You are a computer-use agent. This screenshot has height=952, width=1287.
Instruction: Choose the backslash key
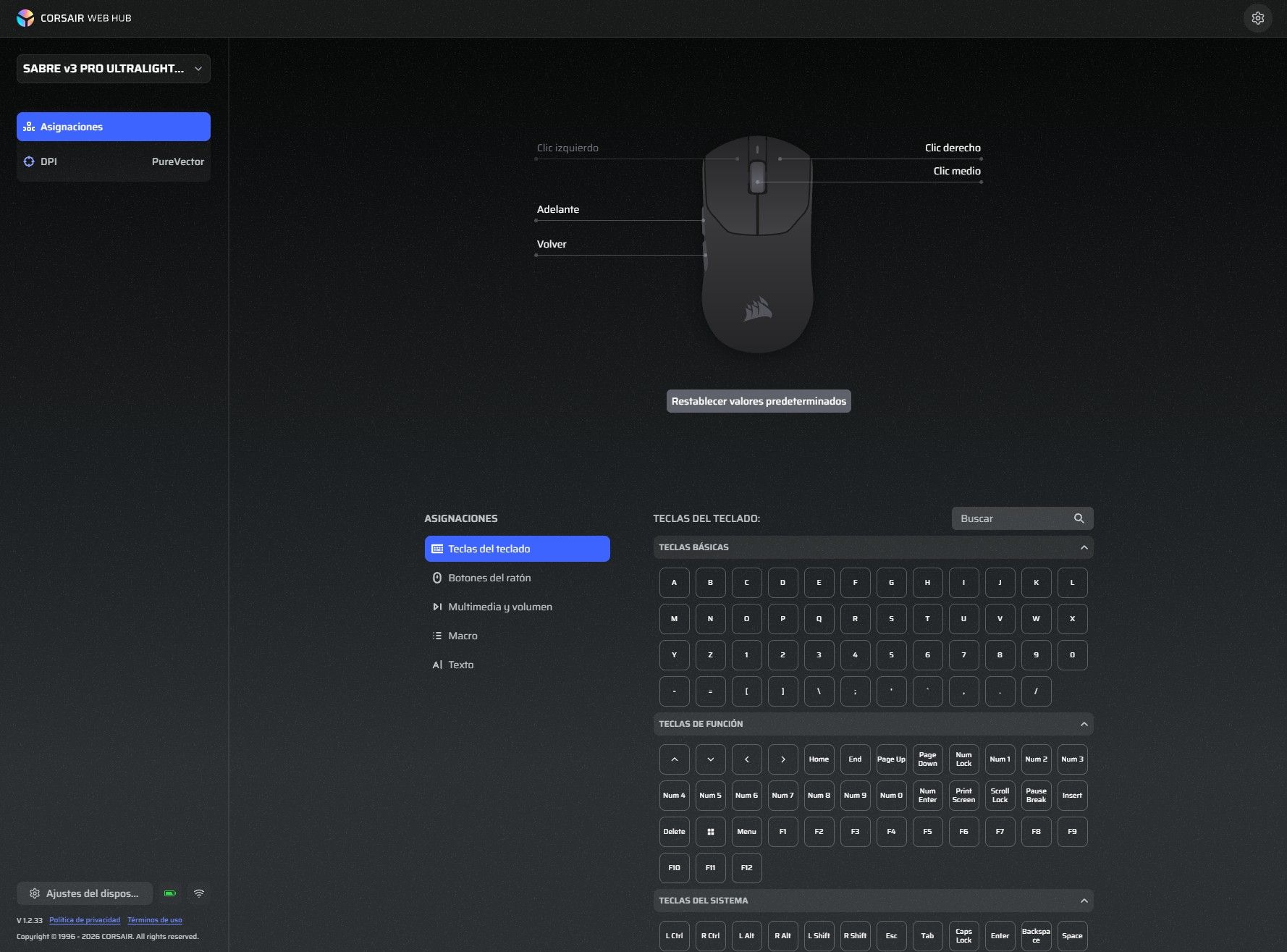[819, 691]
